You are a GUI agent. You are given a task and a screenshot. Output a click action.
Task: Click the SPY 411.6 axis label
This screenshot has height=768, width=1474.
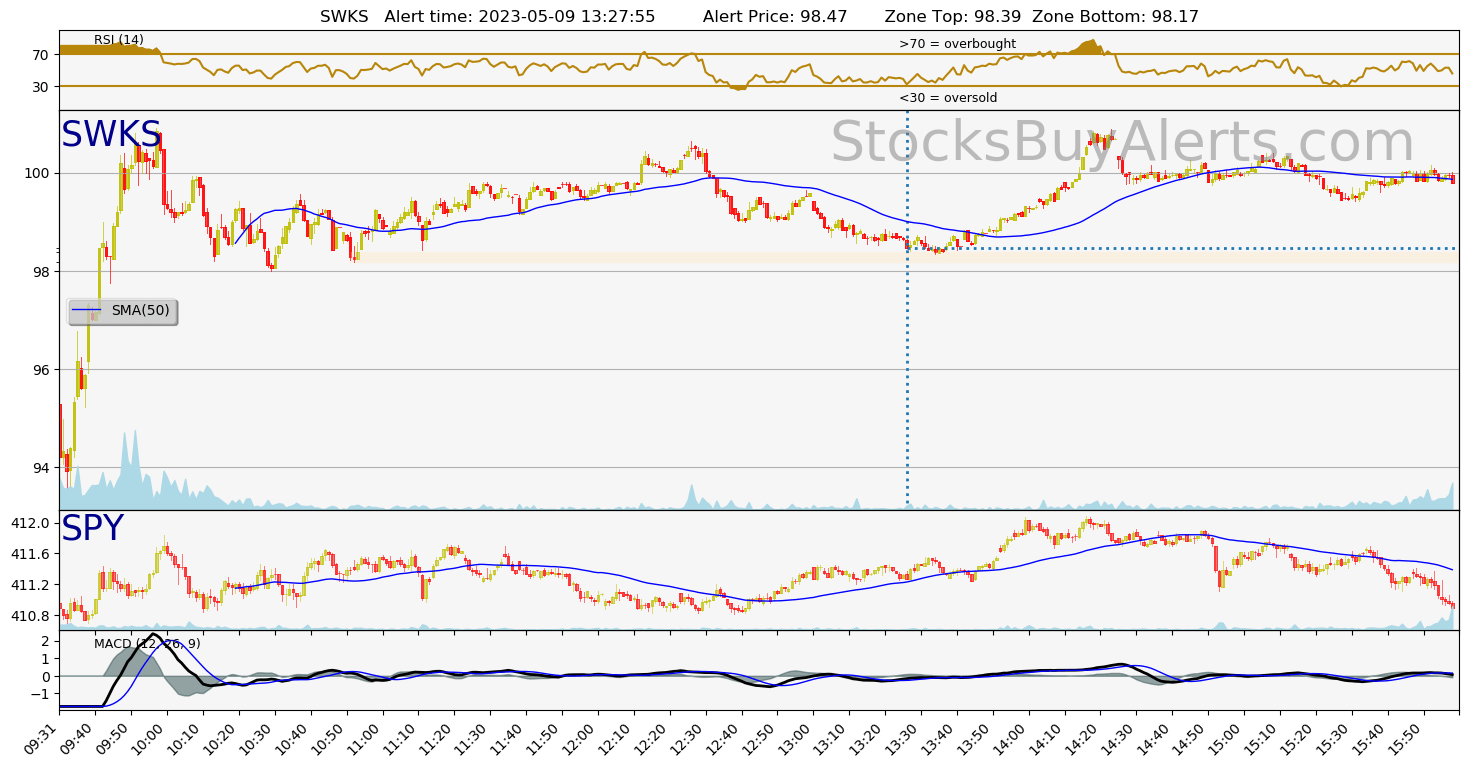(x=31, y=554)
